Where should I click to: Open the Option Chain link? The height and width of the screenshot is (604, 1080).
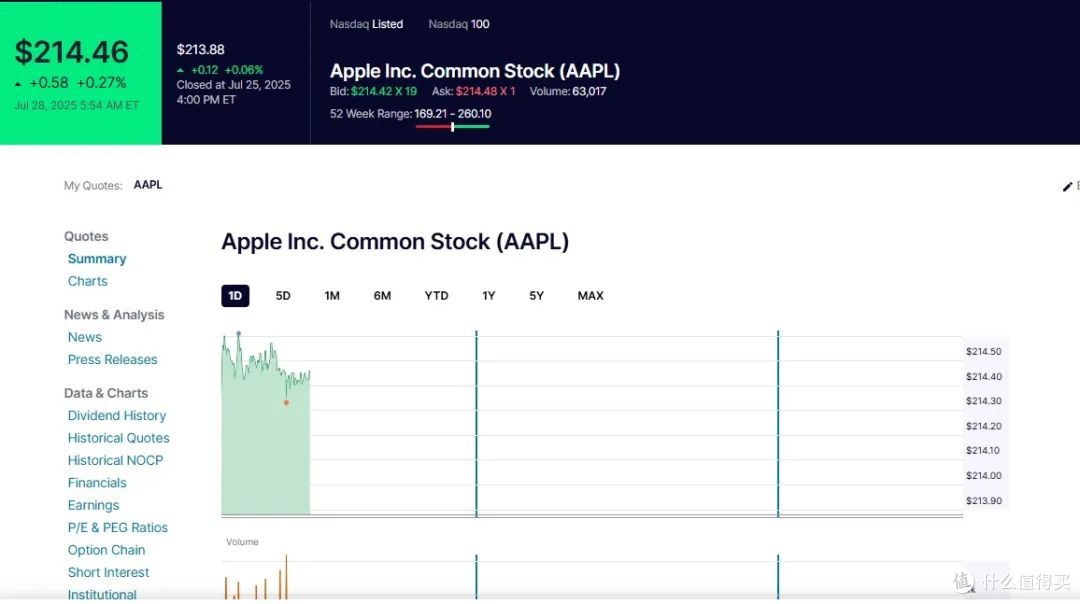click(106, 550)
